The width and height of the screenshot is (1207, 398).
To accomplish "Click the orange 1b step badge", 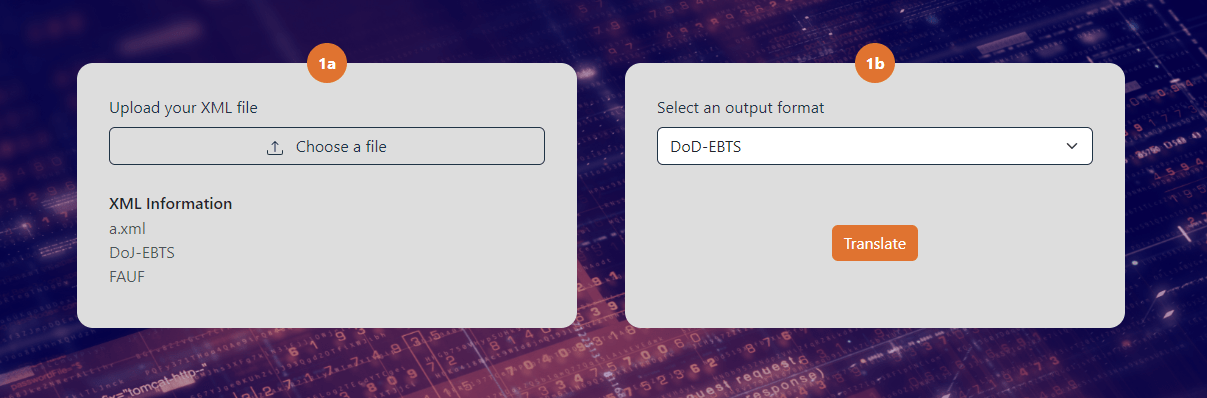I will 875,64.
